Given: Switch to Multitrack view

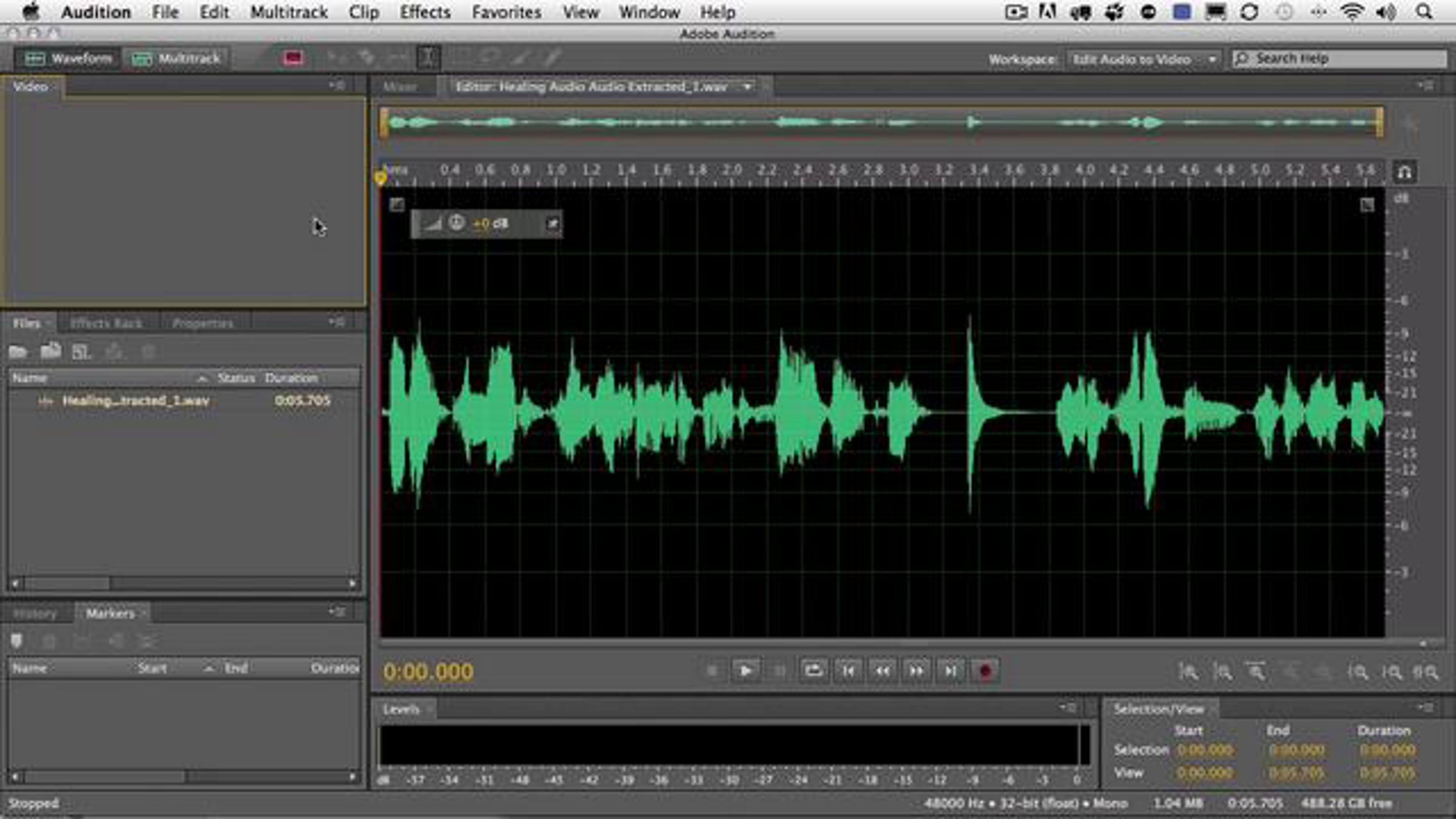Looking at the screenshot, I should [x=176, y=59].
